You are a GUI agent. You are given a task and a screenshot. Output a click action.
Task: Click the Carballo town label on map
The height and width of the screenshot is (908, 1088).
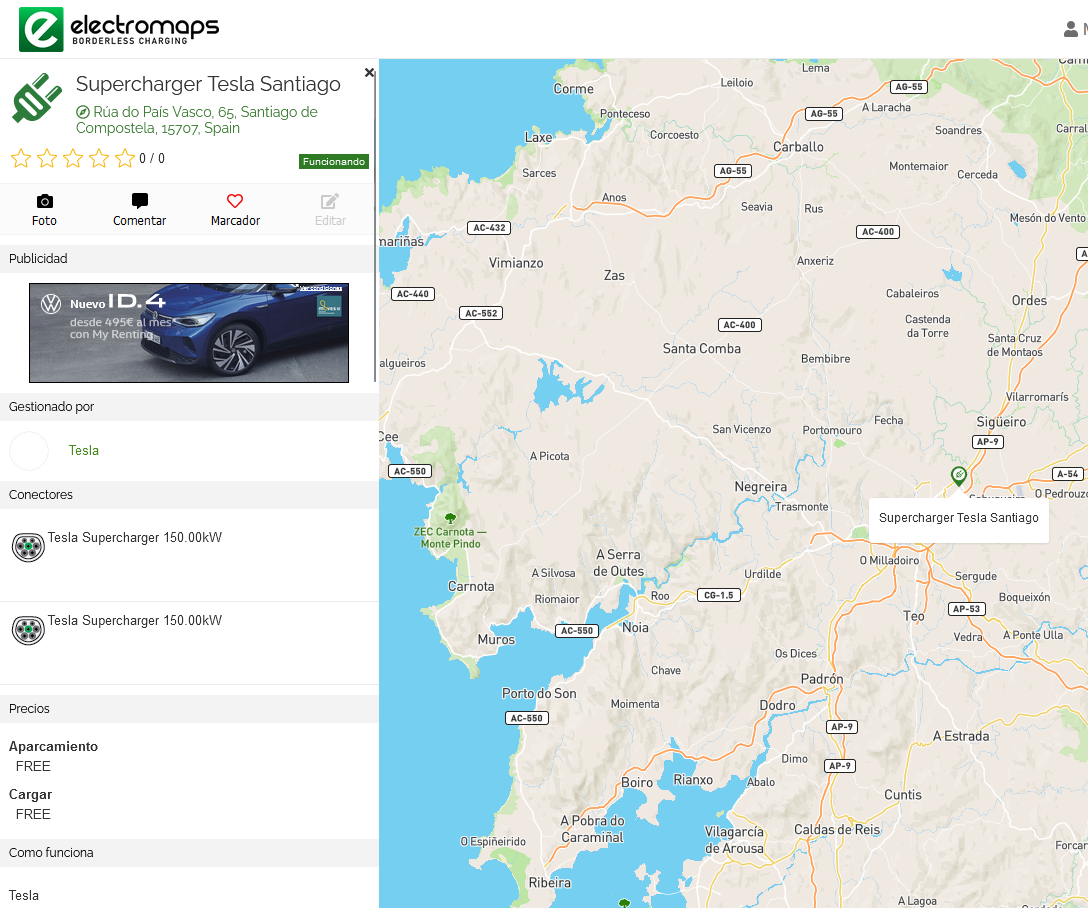(799, 147)
